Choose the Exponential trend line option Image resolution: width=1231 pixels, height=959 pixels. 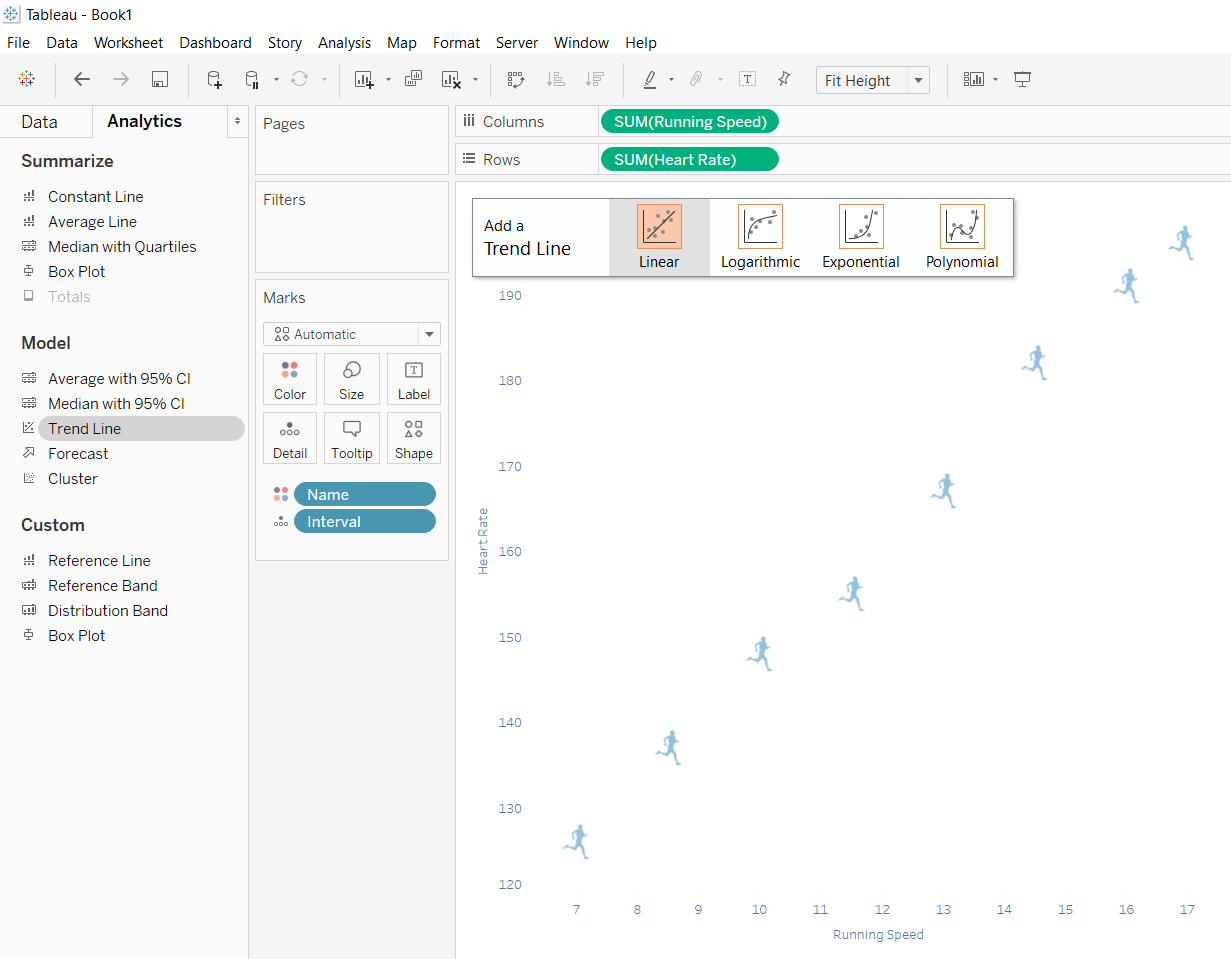click(860, 237)
